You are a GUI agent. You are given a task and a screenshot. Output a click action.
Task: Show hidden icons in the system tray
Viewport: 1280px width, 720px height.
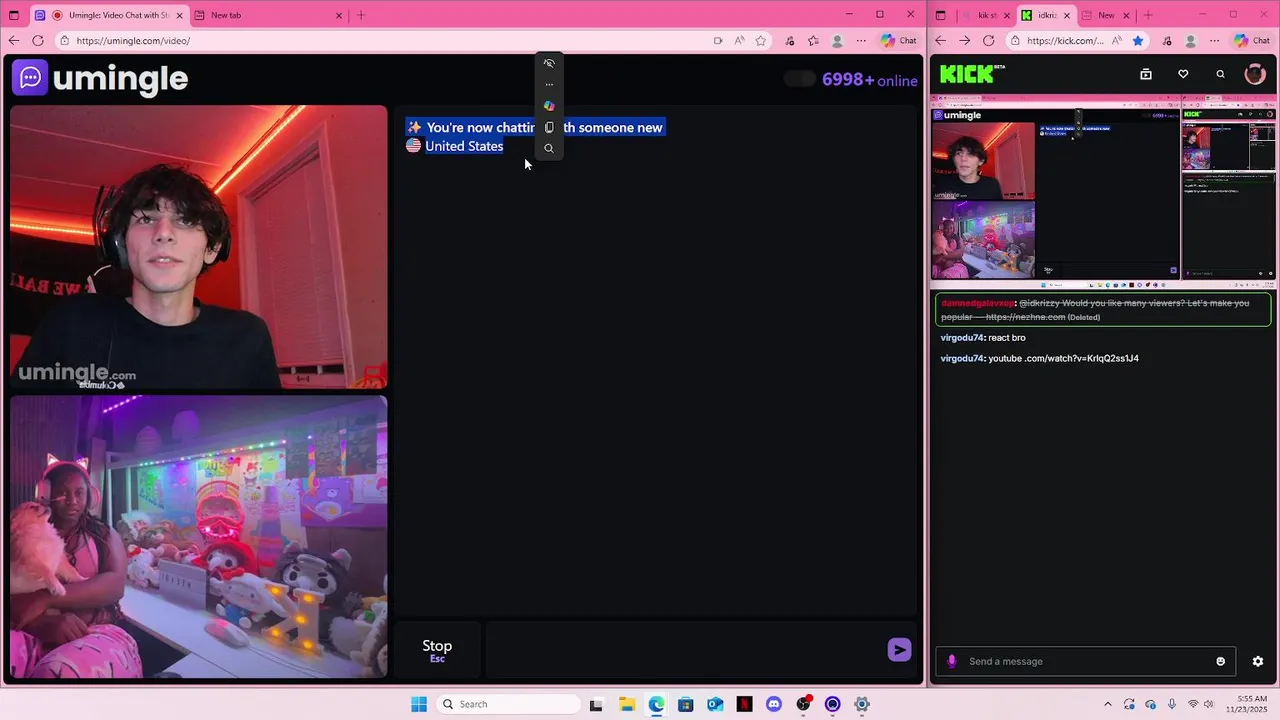(1107, 704)
